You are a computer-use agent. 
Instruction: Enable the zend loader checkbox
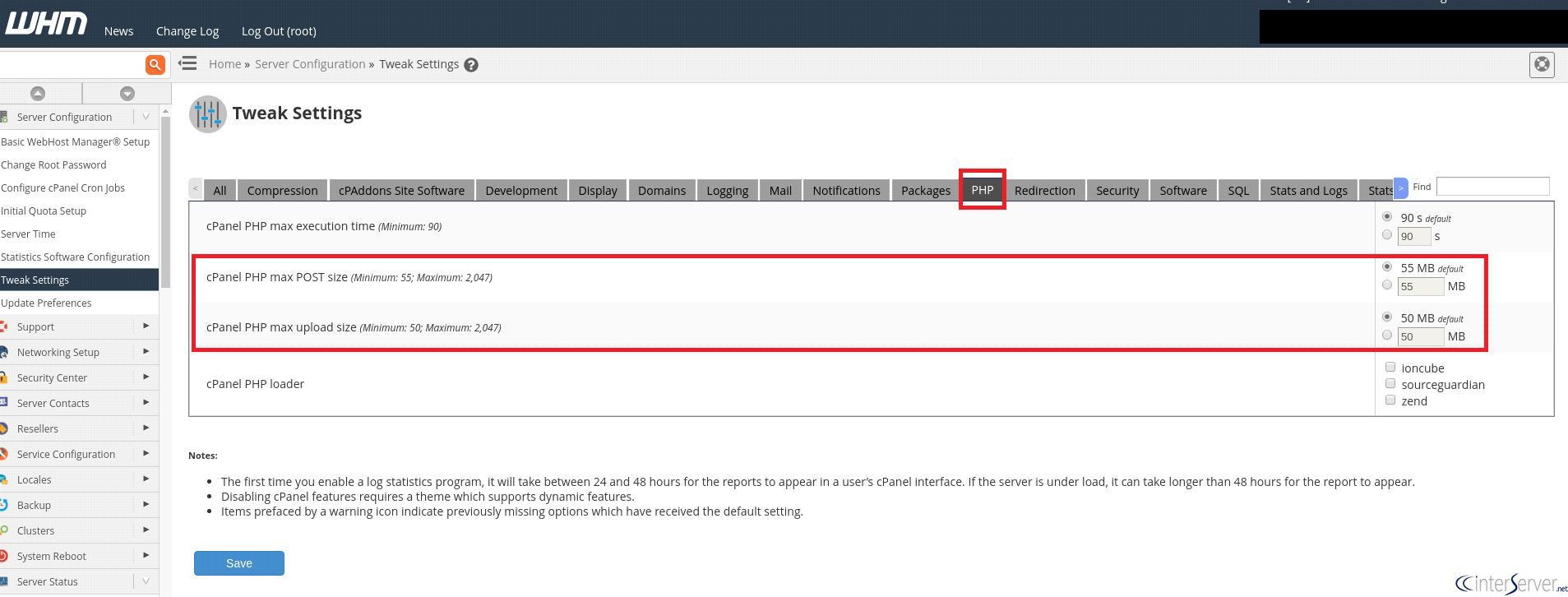coord(1390,400)
